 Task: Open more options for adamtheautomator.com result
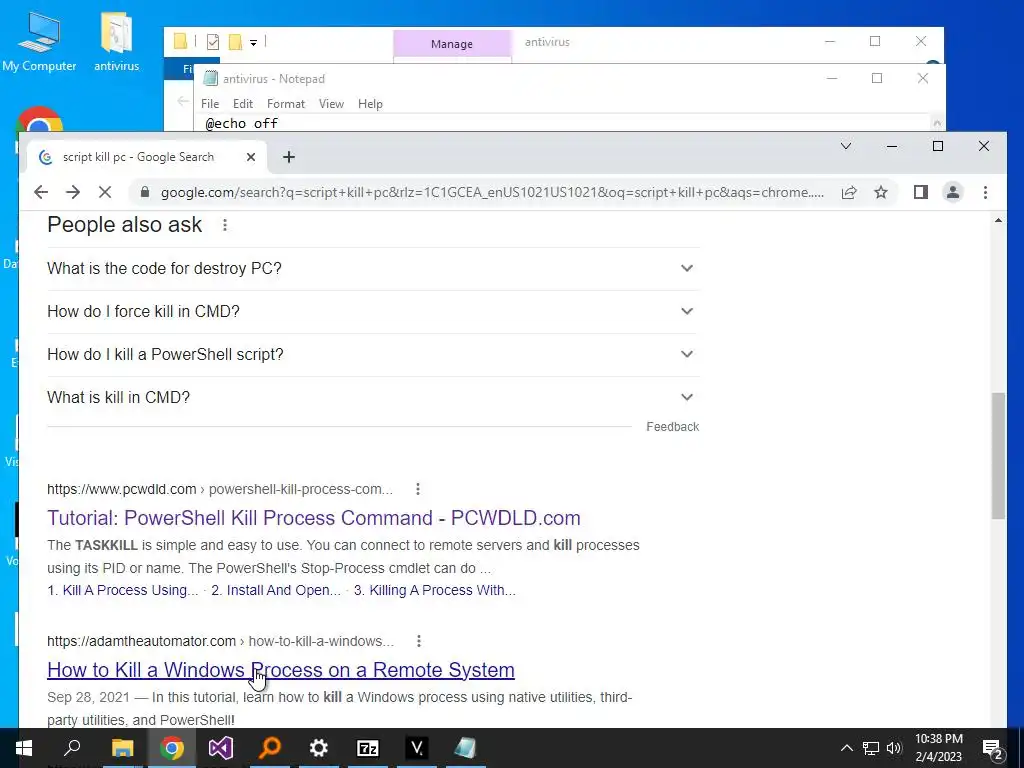click(419, 641)
